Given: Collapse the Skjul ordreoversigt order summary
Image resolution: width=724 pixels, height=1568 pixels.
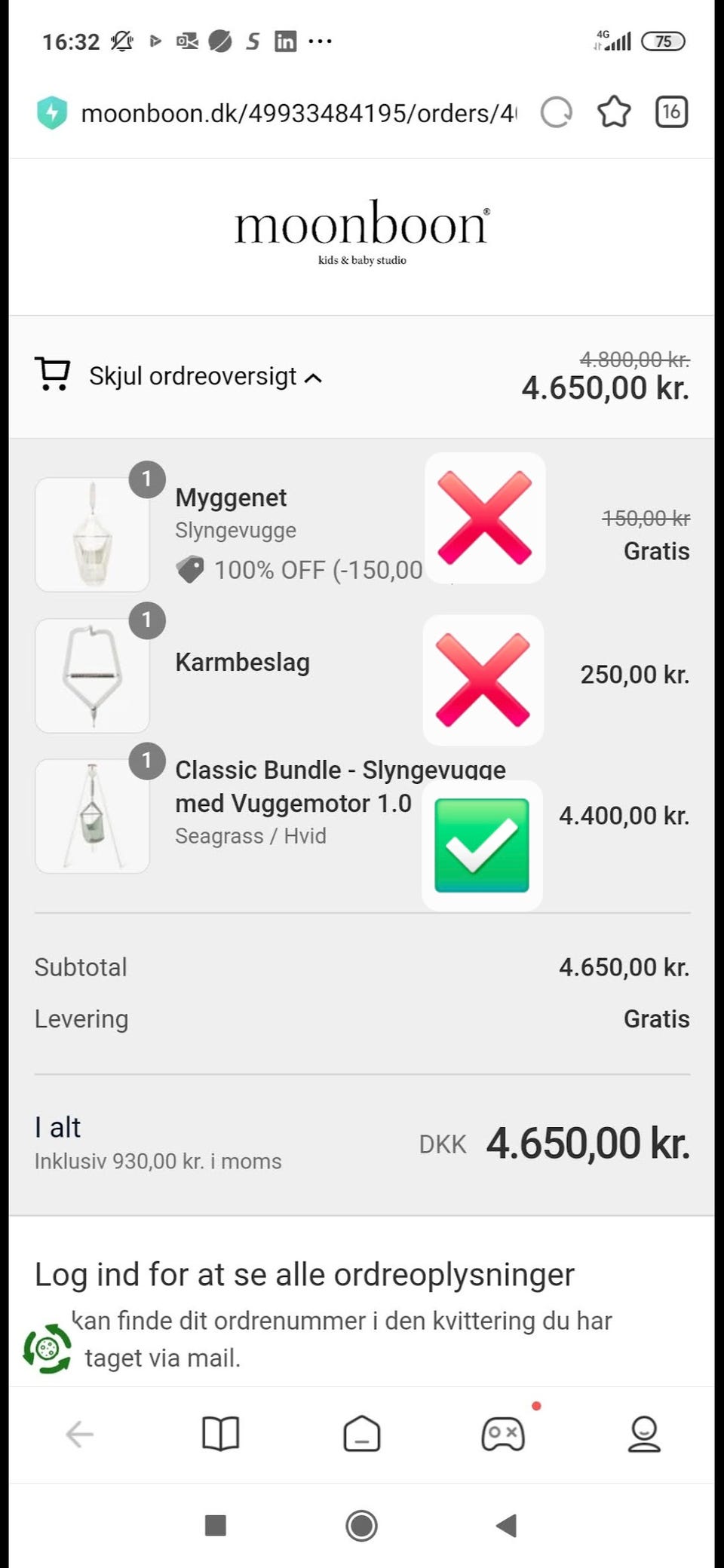Looking at the screenshot, I should [x=193, y=375].
